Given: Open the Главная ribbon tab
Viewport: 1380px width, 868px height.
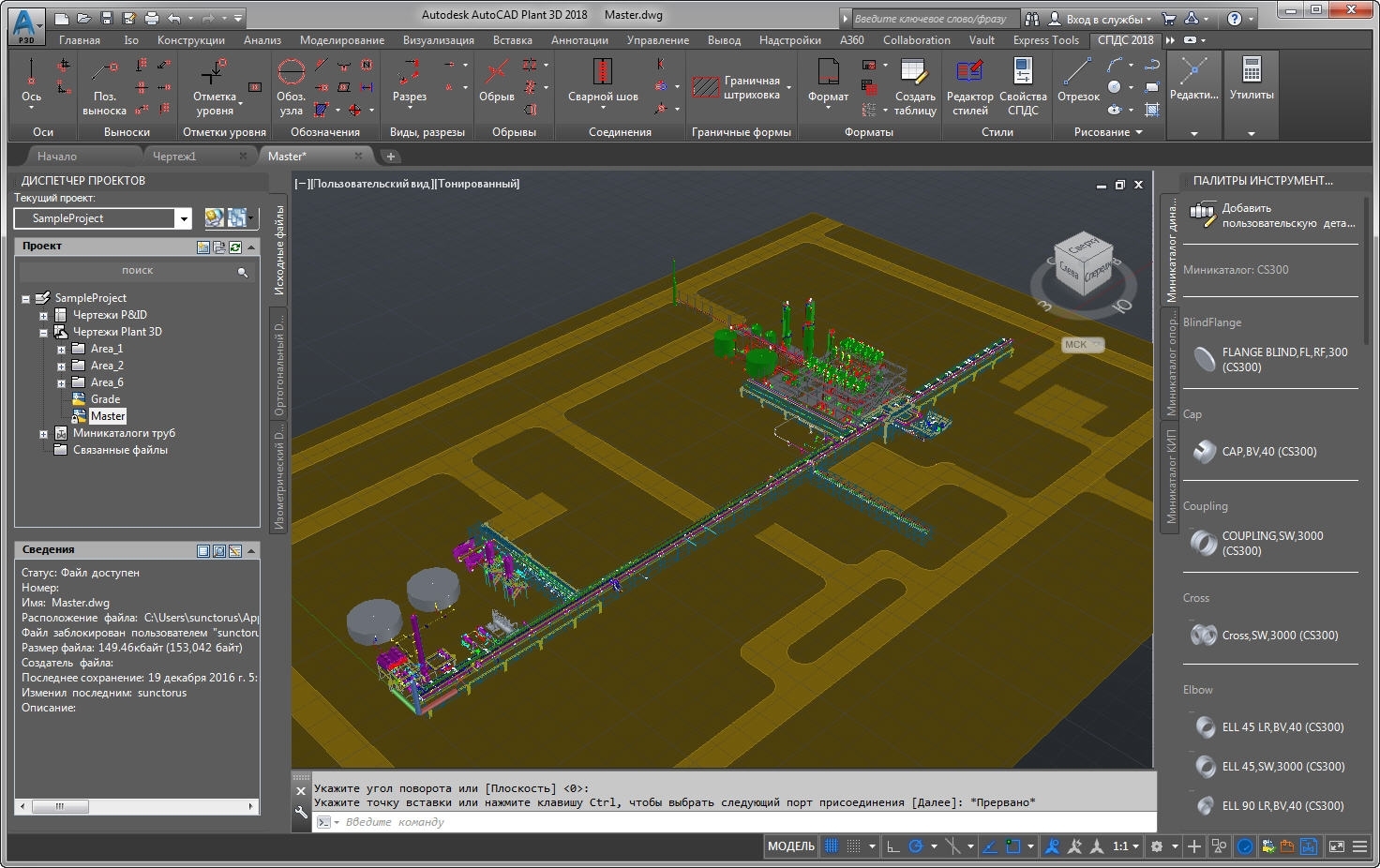Looking at the screenshot, I should (80, 40).
